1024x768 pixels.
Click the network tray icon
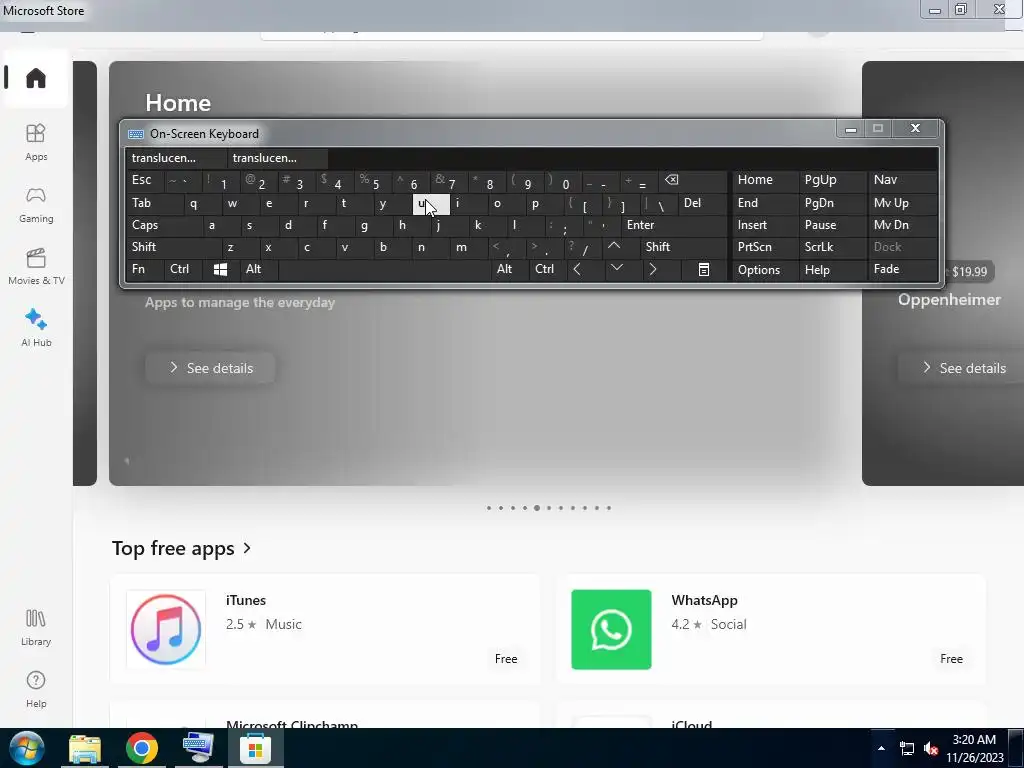906,748
